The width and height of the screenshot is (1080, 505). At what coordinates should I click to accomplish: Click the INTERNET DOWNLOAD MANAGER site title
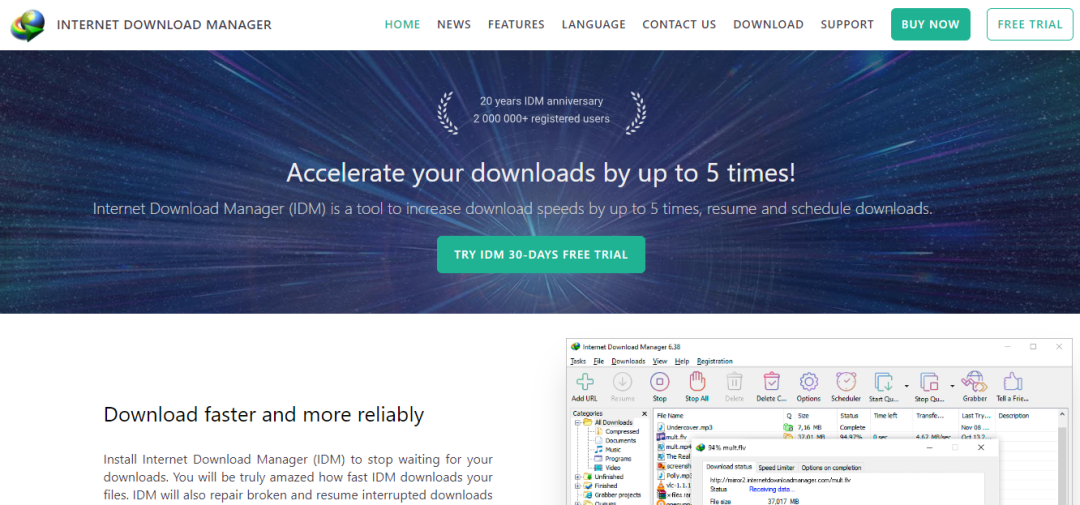164,25
